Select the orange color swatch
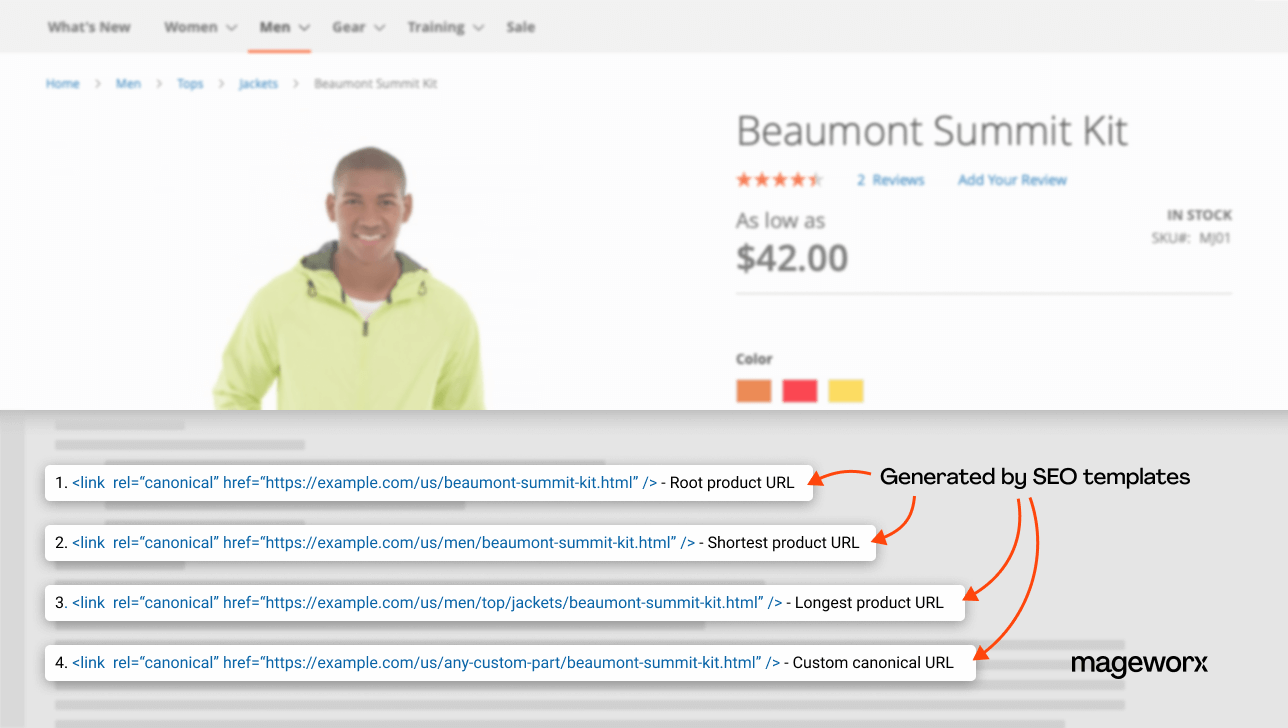The image size is (1288, 728). [x=753, y=390]
